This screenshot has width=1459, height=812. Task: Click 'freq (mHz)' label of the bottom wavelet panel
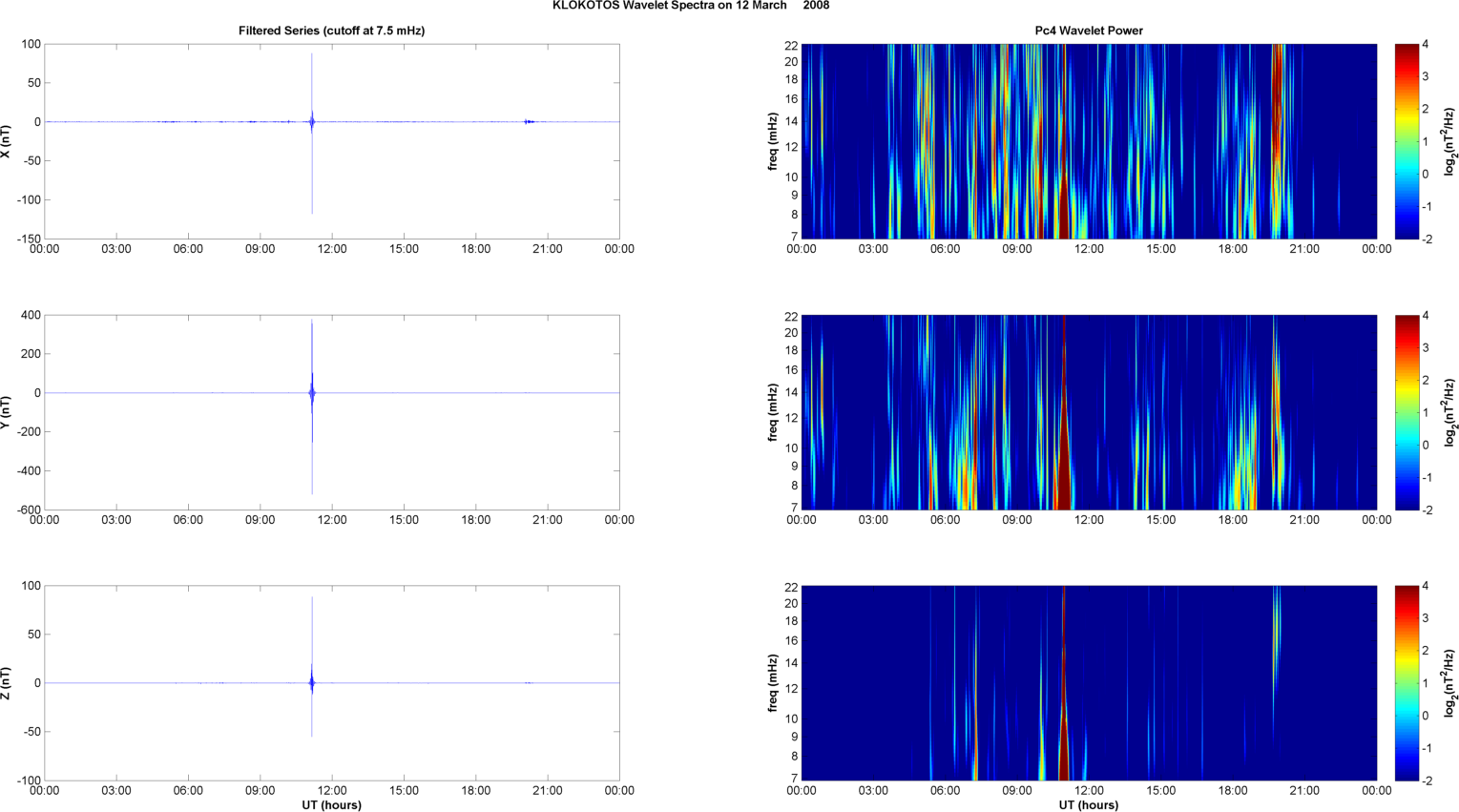click(x=772, y=683)
